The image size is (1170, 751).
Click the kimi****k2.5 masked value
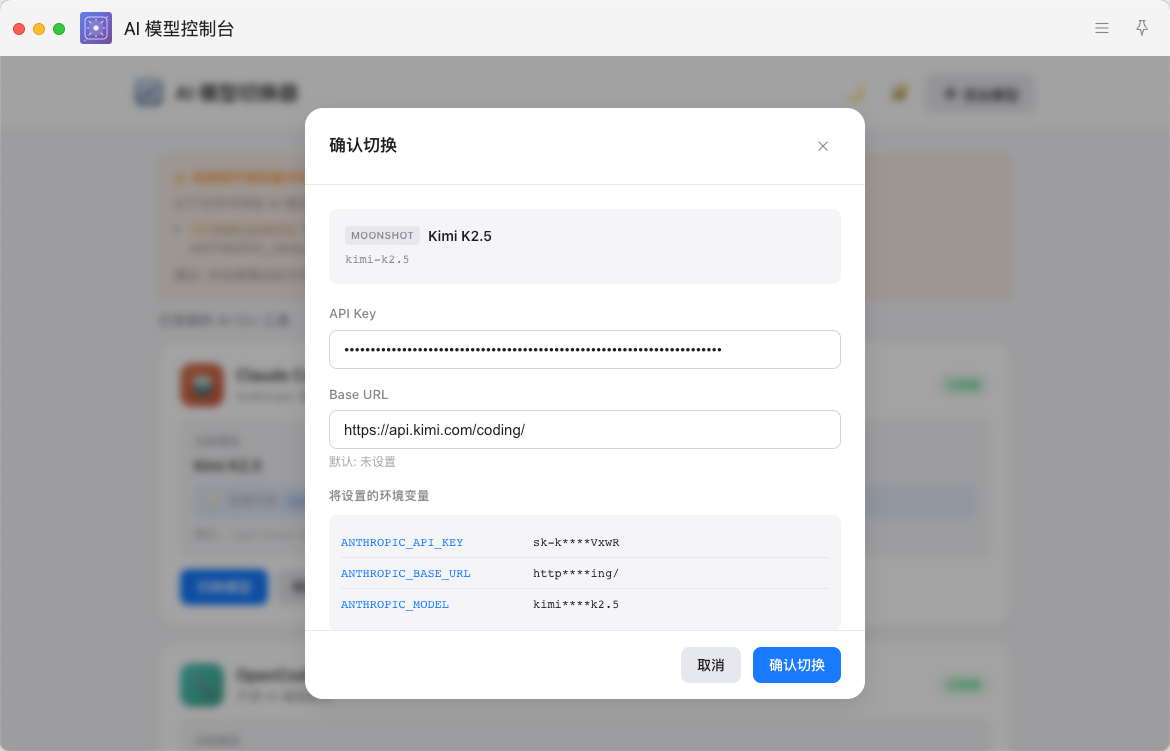(x=576, y=605)
